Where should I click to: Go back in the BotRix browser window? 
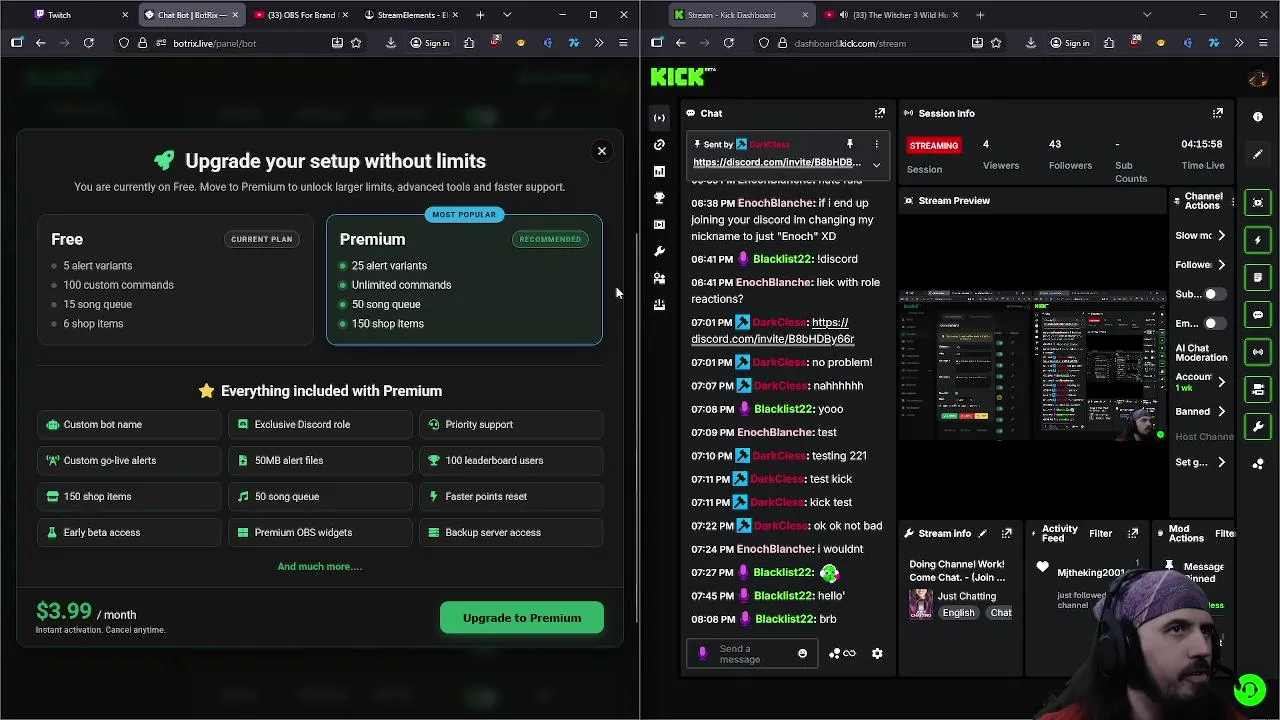pos(40,43)
